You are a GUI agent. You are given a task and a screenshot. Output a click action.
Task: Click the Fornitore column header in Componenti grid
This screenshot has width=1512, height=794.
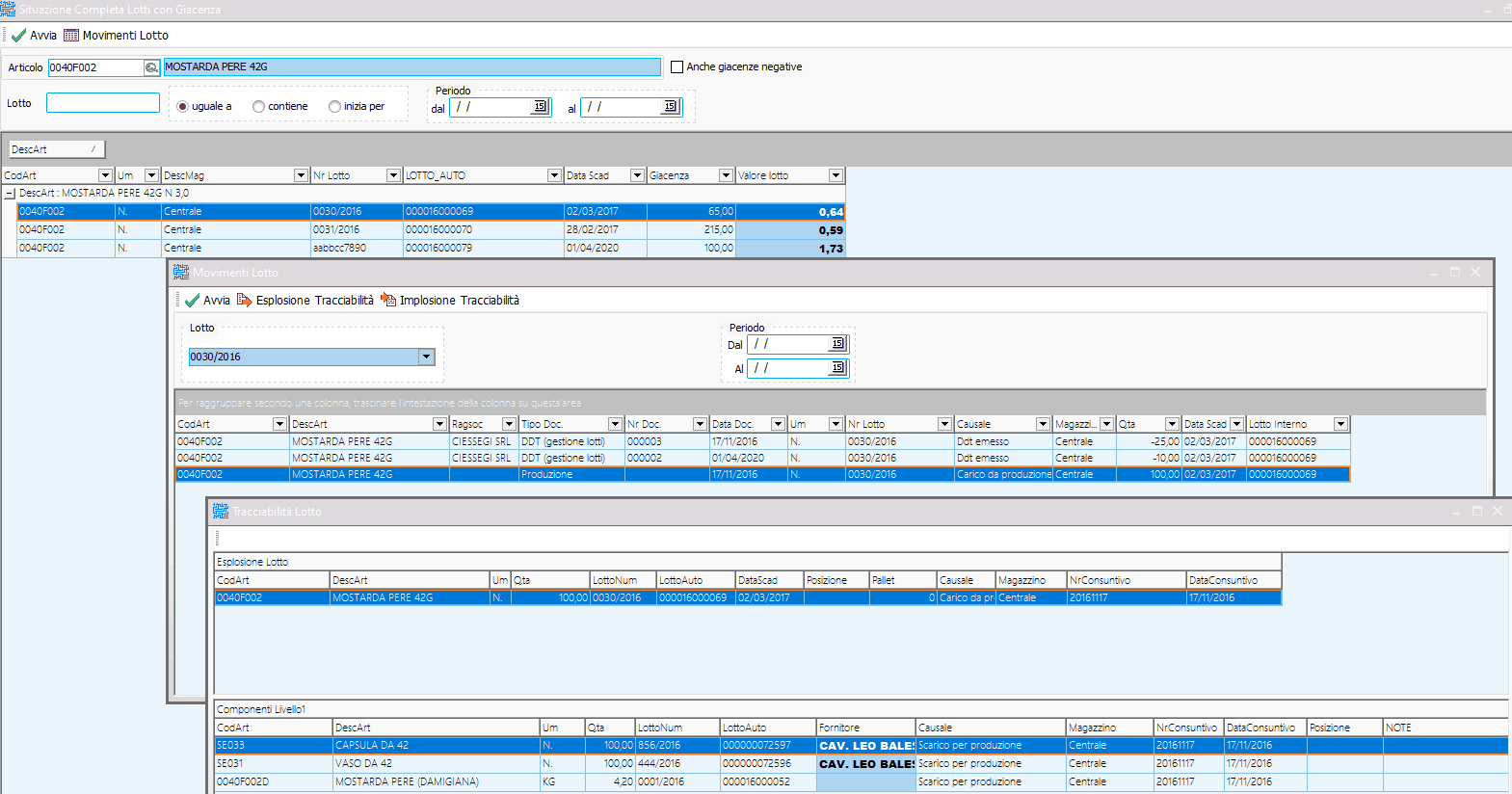[865, 728]
